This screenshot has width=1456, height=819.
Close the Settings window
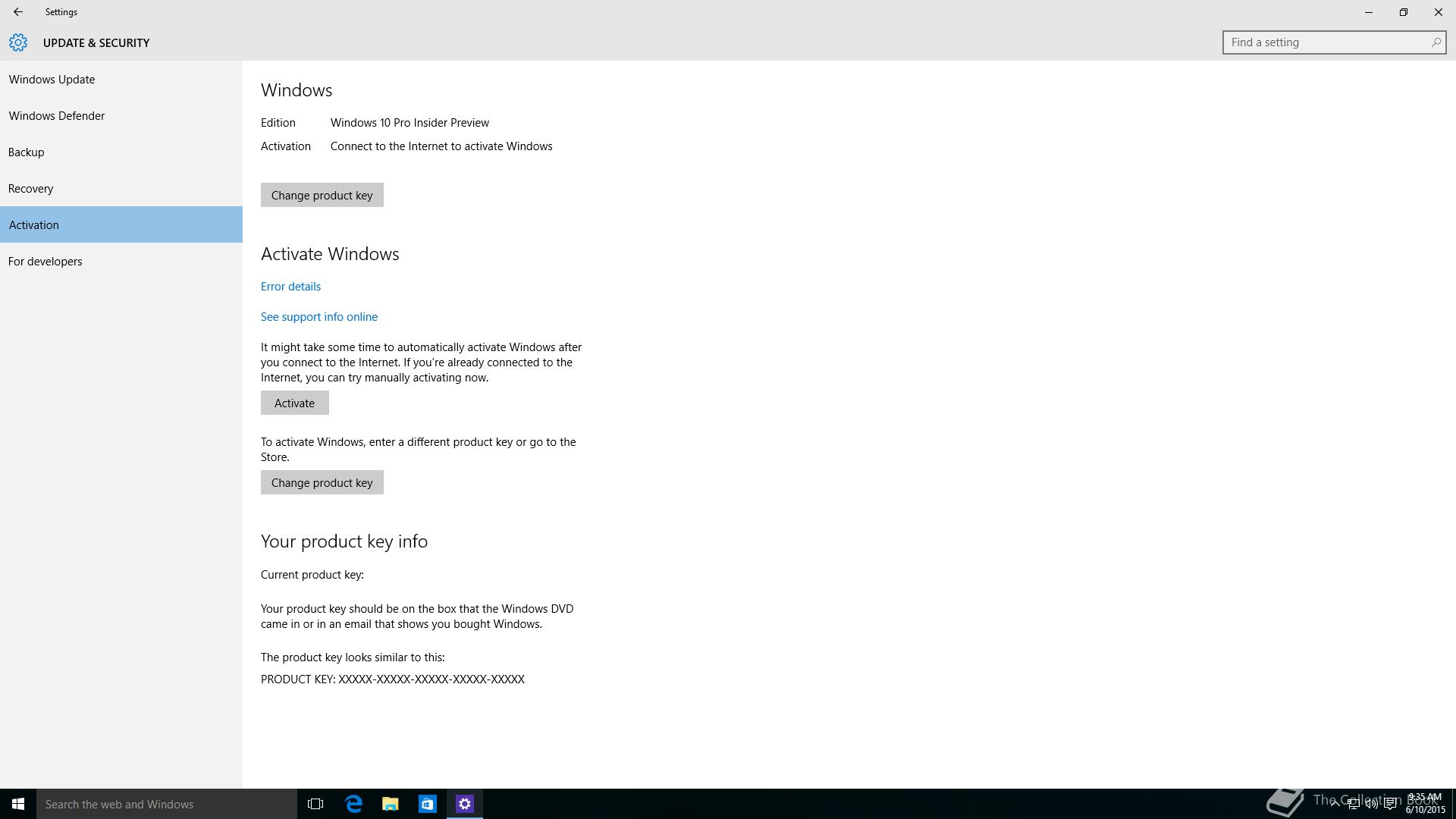(1439, 12)
